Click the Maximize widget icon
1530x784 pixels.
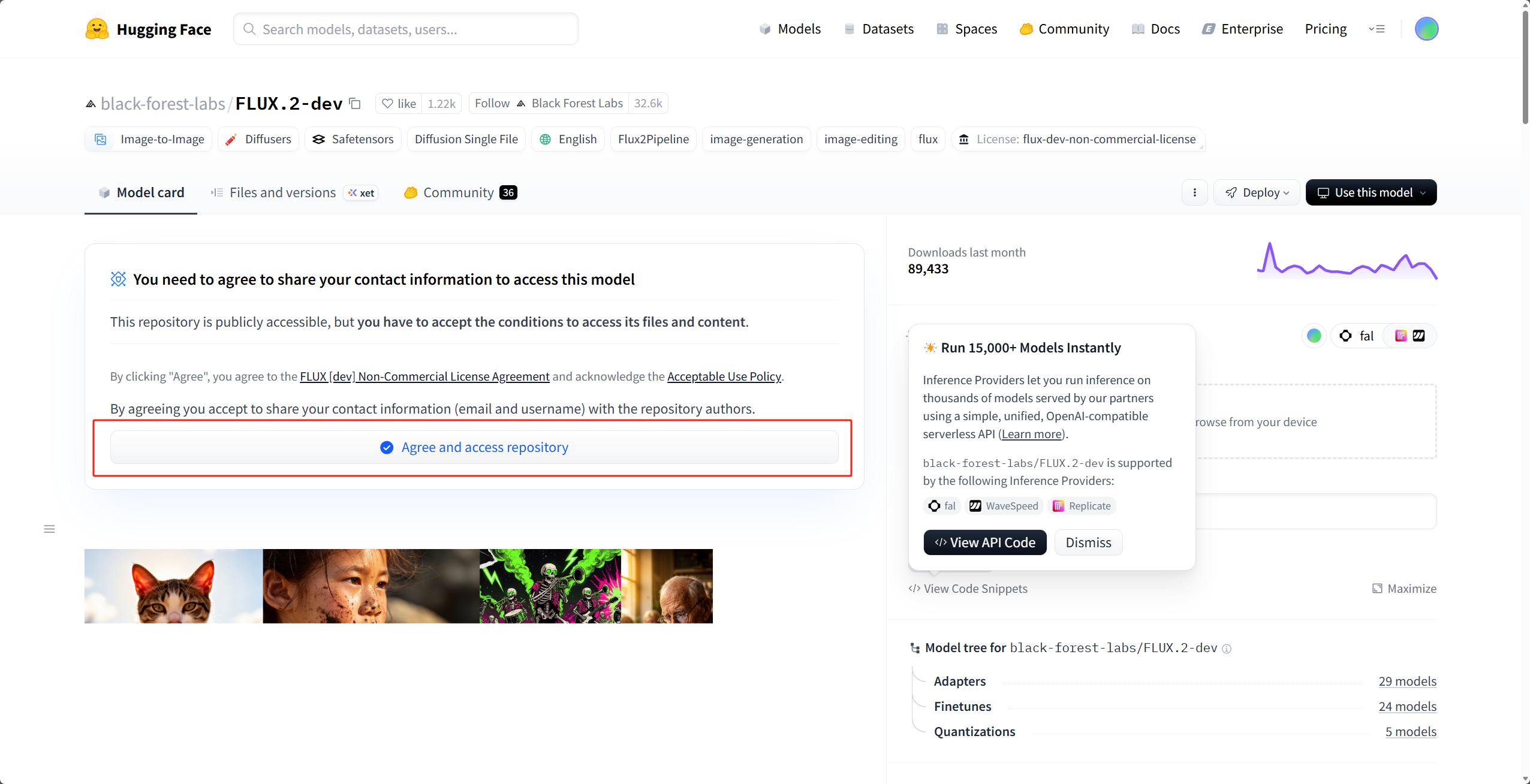pyautogui.click(x=1377, y=589)
